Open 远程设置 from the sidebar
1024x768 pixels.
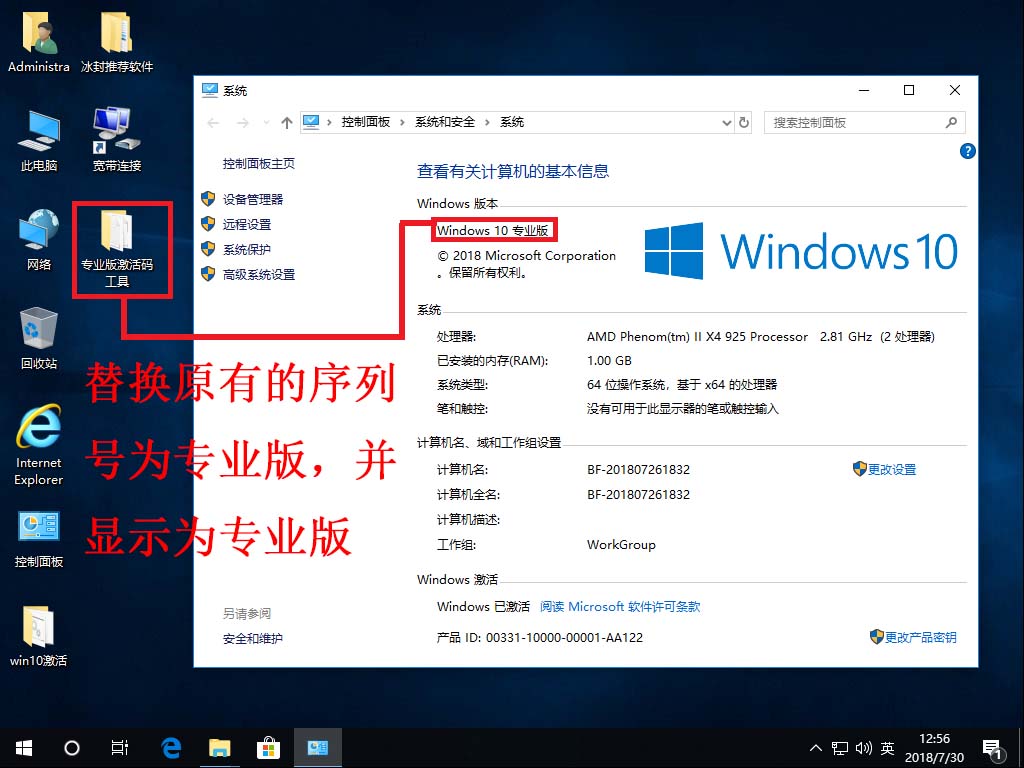tap(247, 224)
